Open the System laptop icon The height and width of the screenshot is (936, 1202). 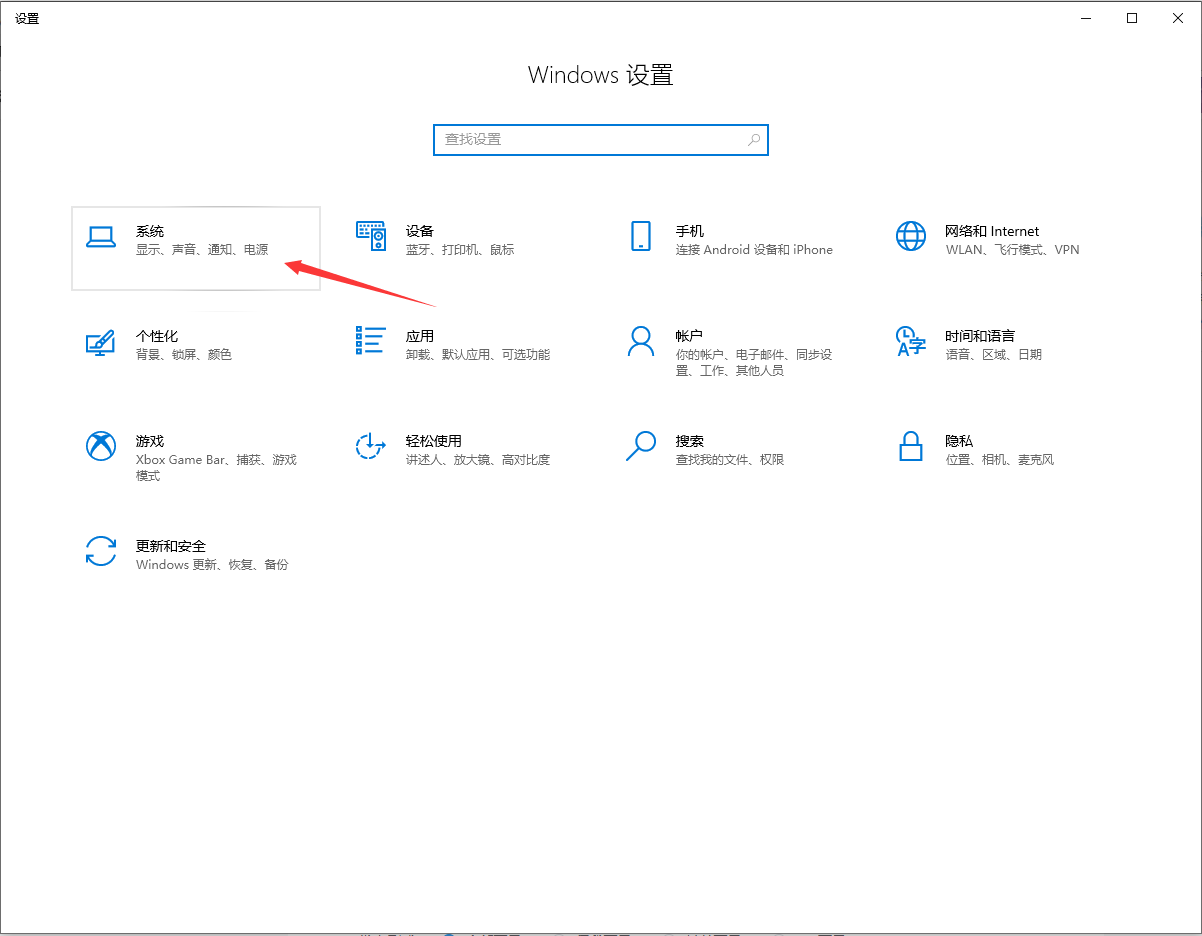[101, 236]
